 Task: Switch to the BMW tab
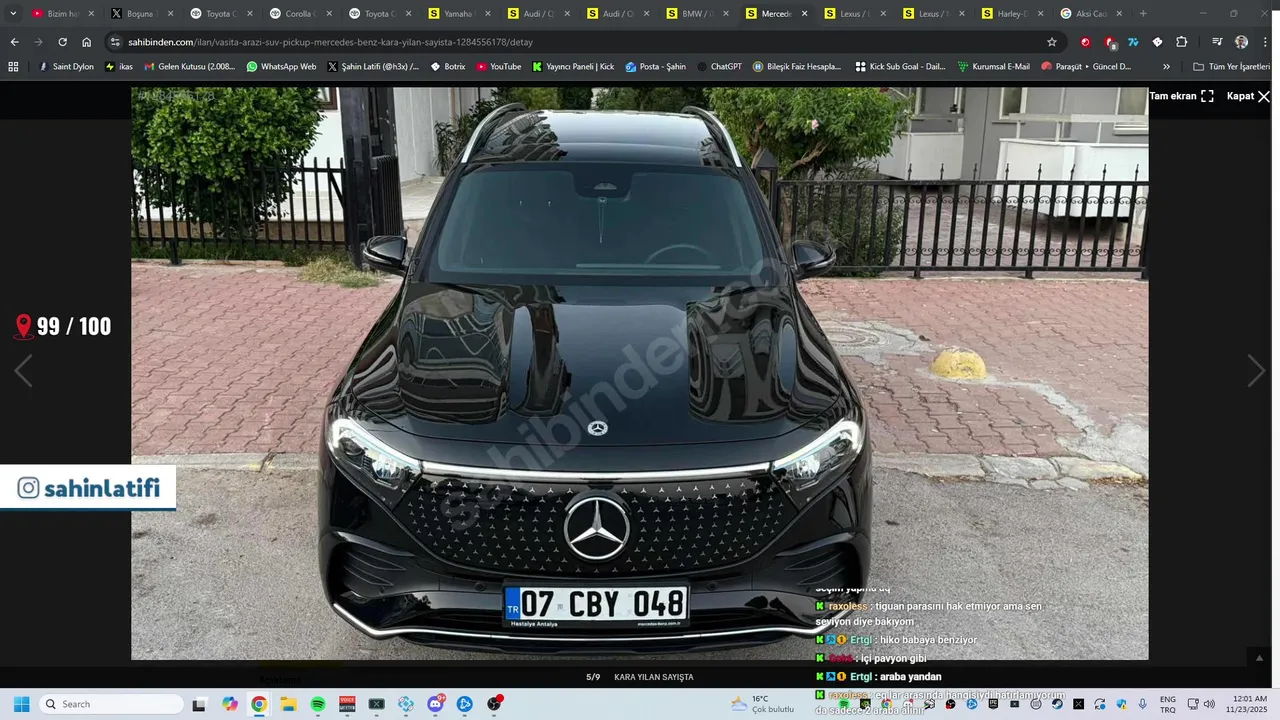tap(697, 14)
